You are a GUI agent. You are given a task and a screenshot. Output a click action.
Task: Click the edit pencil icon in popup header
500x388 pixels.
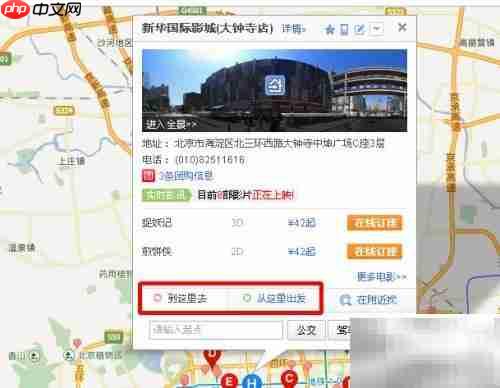[x=360, y=29]
